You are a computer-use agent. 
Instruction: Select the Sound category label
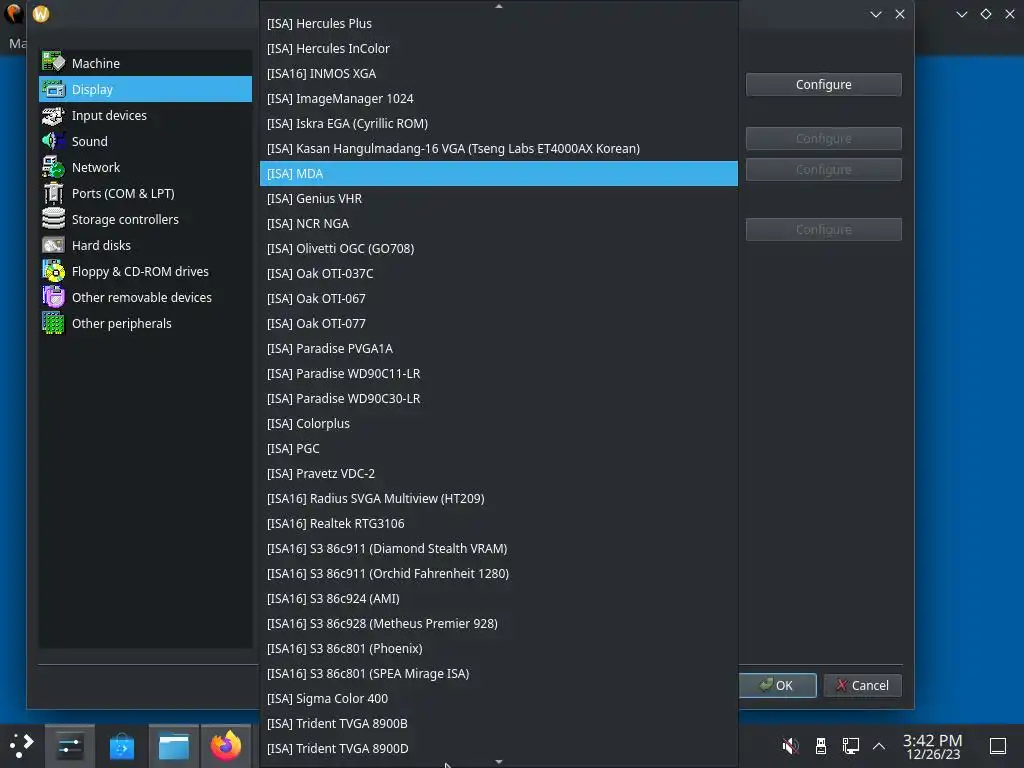point(89,141)
